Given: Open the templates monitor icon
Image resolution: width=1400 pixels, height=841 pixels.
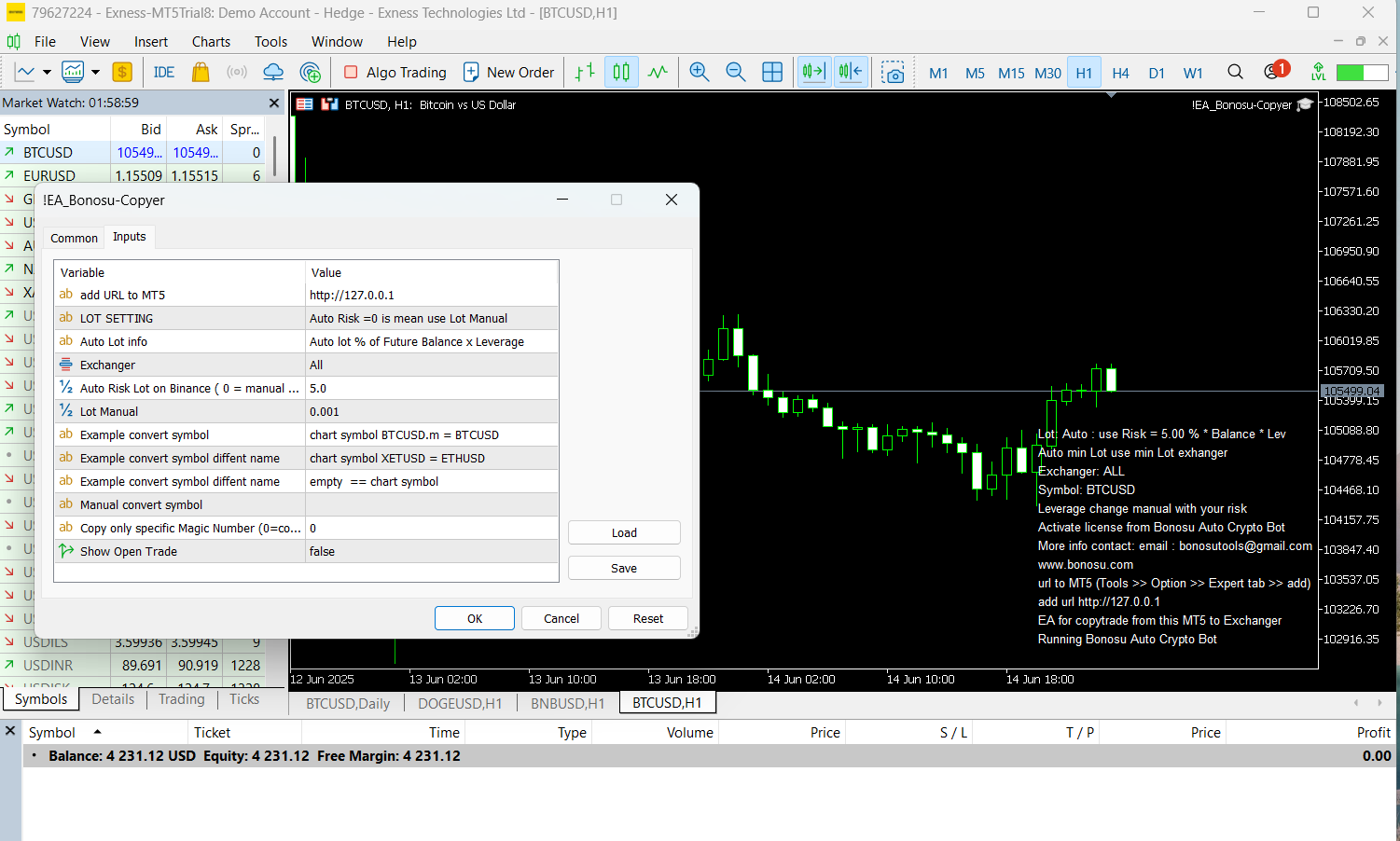Looking at the screenshot, I should pyautogui.click(x=73, y=72).
